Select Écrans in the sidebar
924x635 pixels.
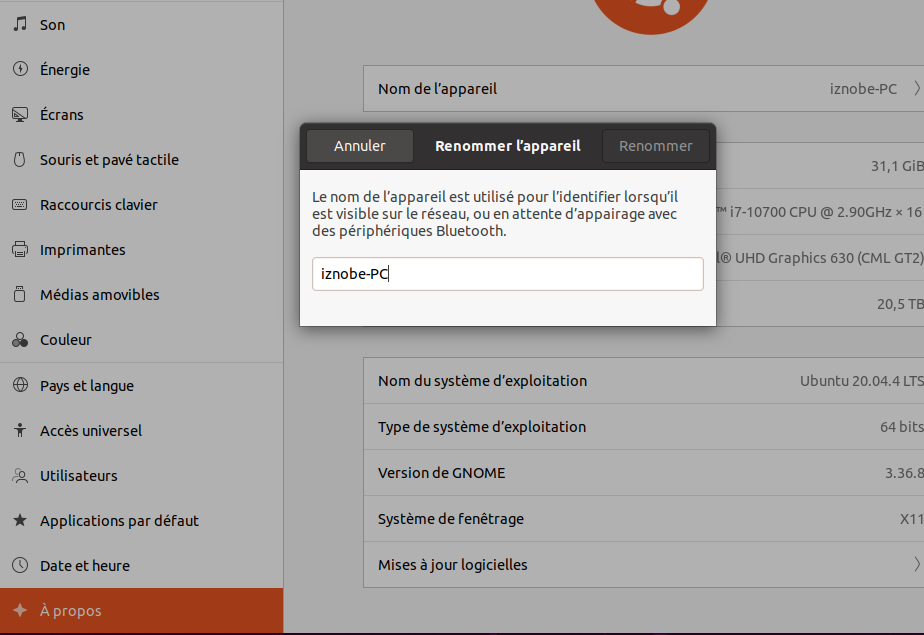(x=141, y=114)
